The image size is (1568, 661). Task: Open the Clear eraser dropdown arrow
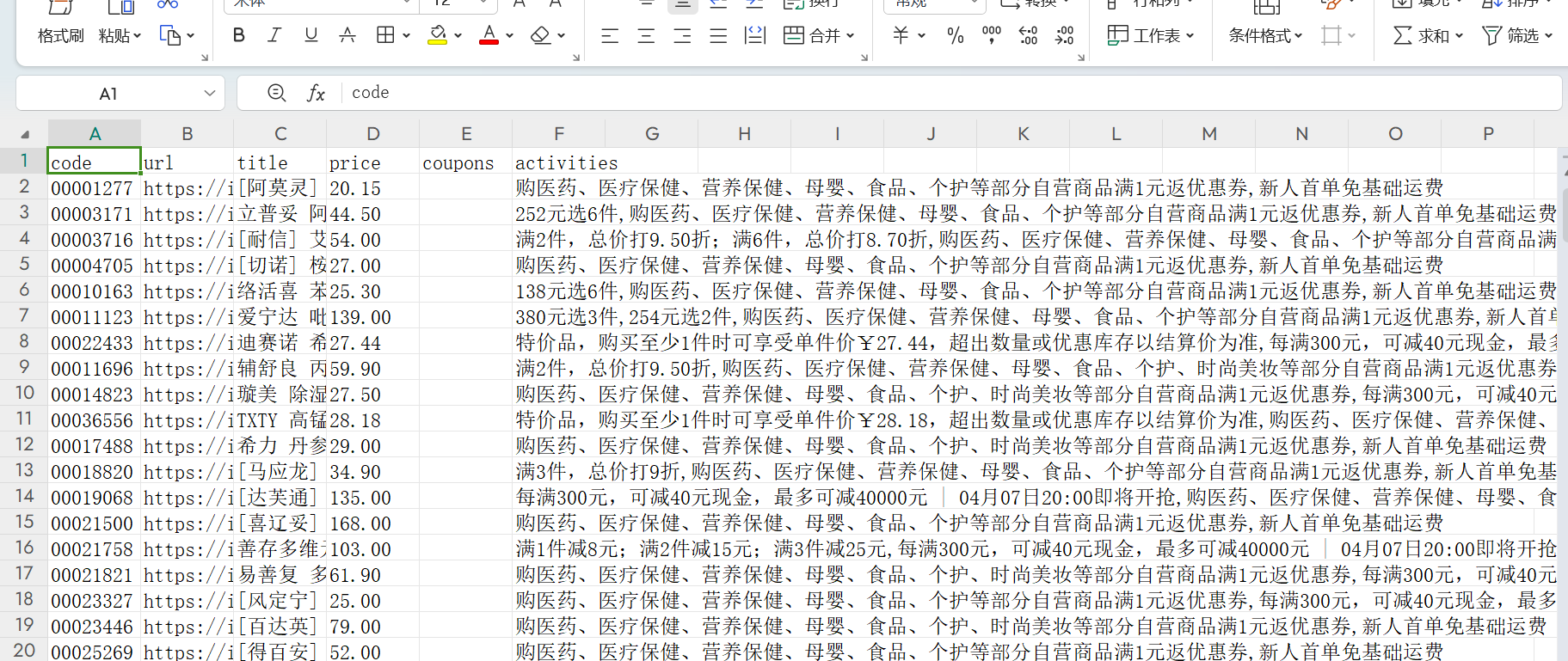562,36
